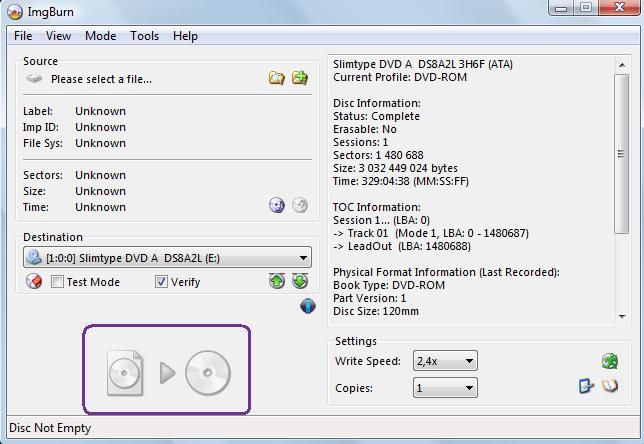
Task: Click 'Status: Complete' in disc information
Action: coord(376,116)
